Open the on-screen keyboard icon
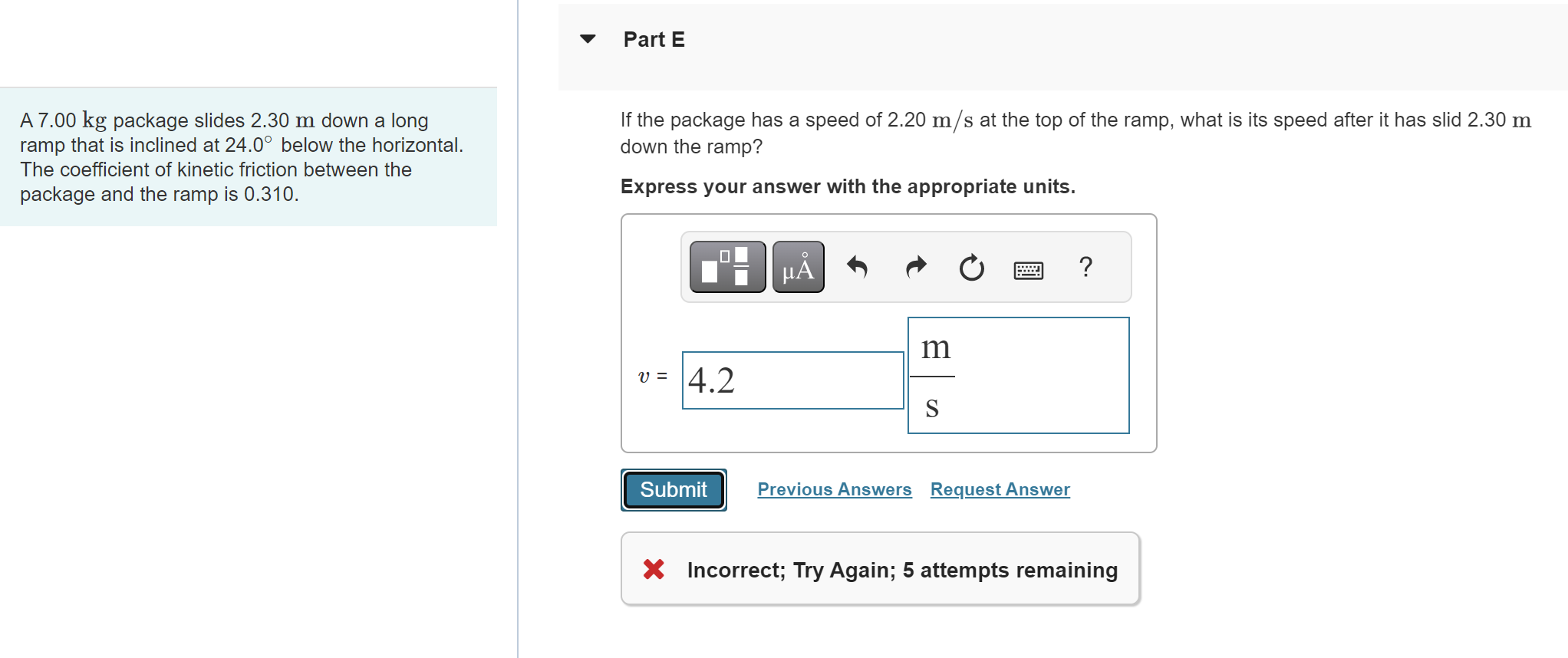 click(1027, 269)
